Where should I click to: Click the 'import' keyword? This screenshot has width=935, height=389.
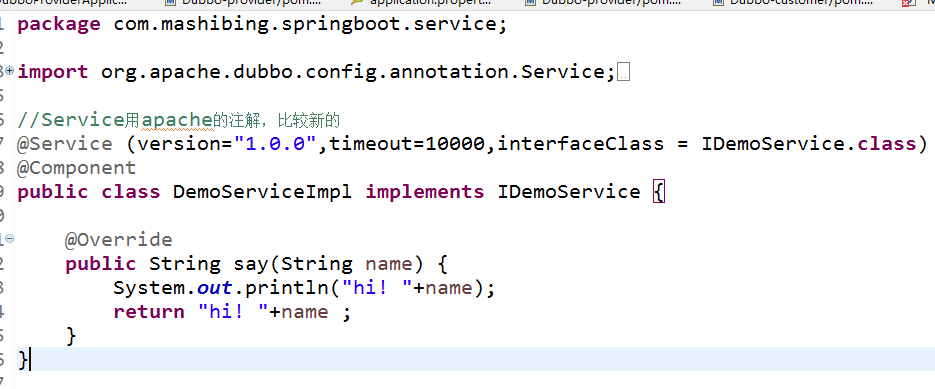pyautogui.click(x=53, y=72)
